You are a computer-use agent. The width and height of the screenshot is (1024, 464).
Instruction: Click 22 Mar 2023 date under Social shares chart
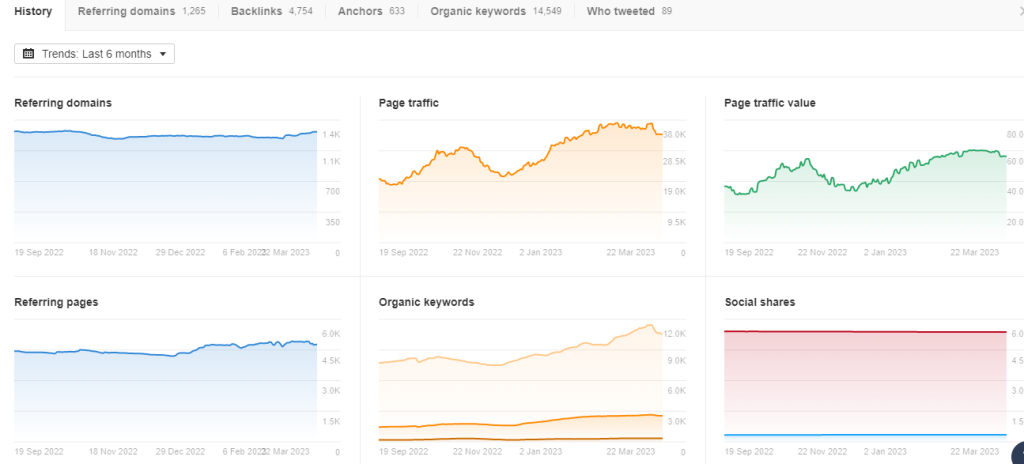coord(974,452)
